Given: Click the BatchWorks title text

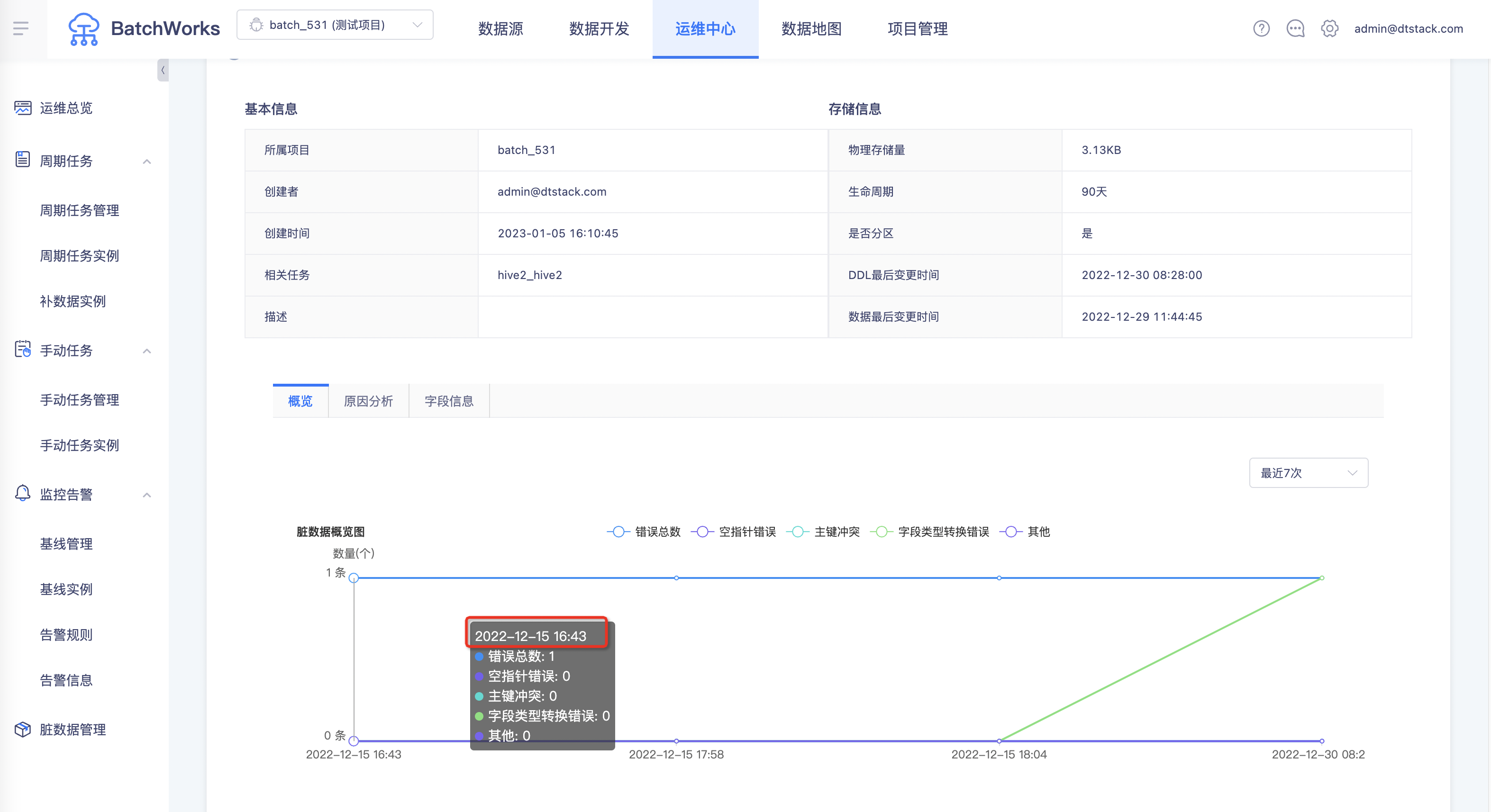Looking at the screenshot, I should click(x=165, y=28).
